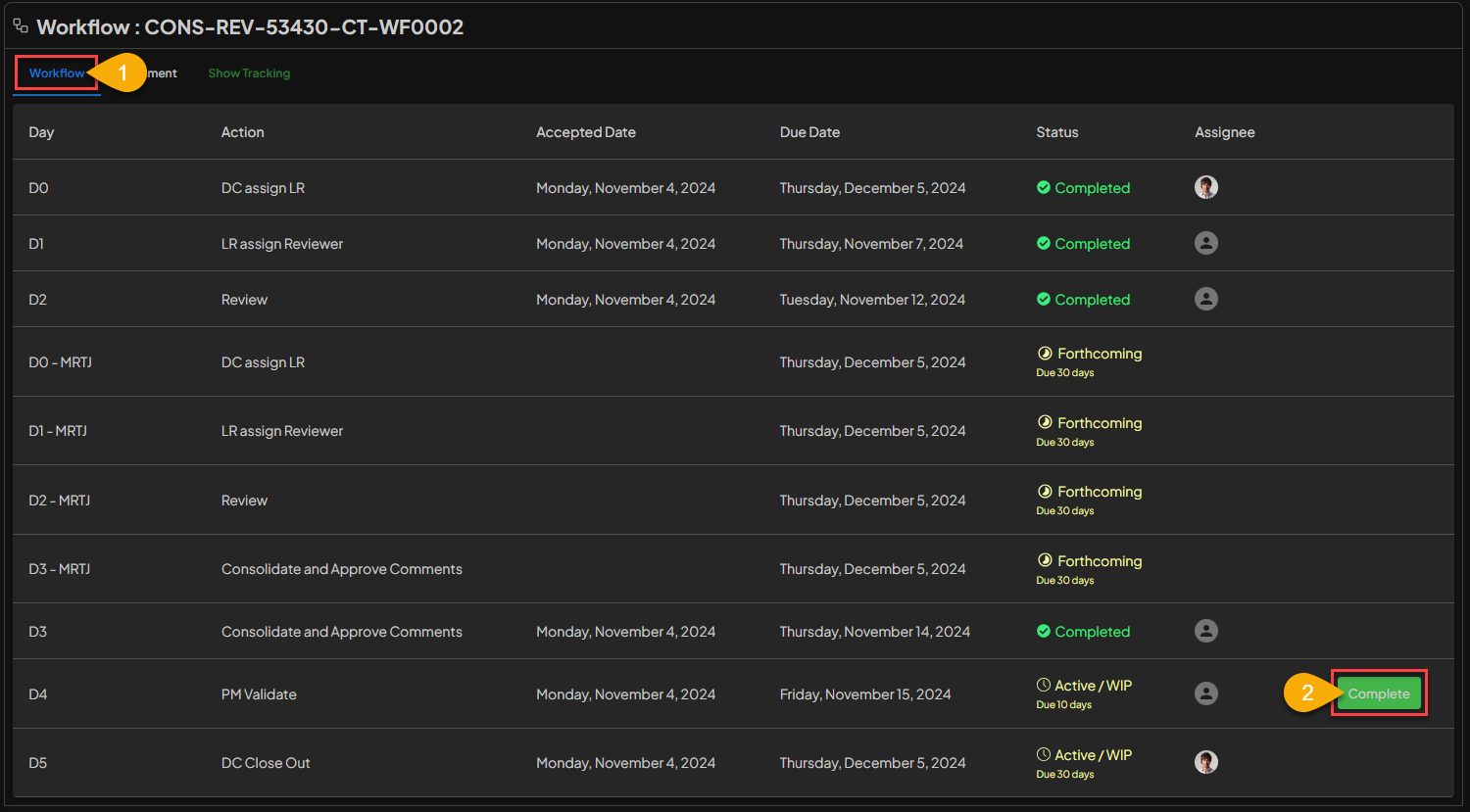This screenshot has height=812, width=1470.
Task: Click the Status column header
Action: pyautogui.click(x=1056, y=132)
